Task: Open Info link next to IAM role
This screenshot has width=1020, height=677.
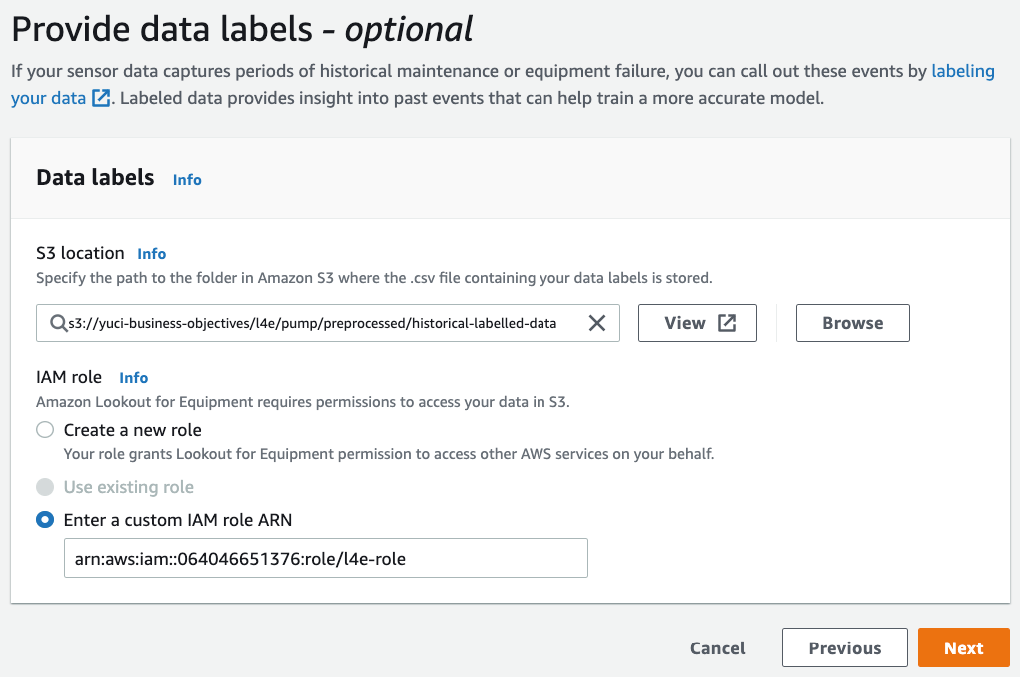Action: pos(134,378)
